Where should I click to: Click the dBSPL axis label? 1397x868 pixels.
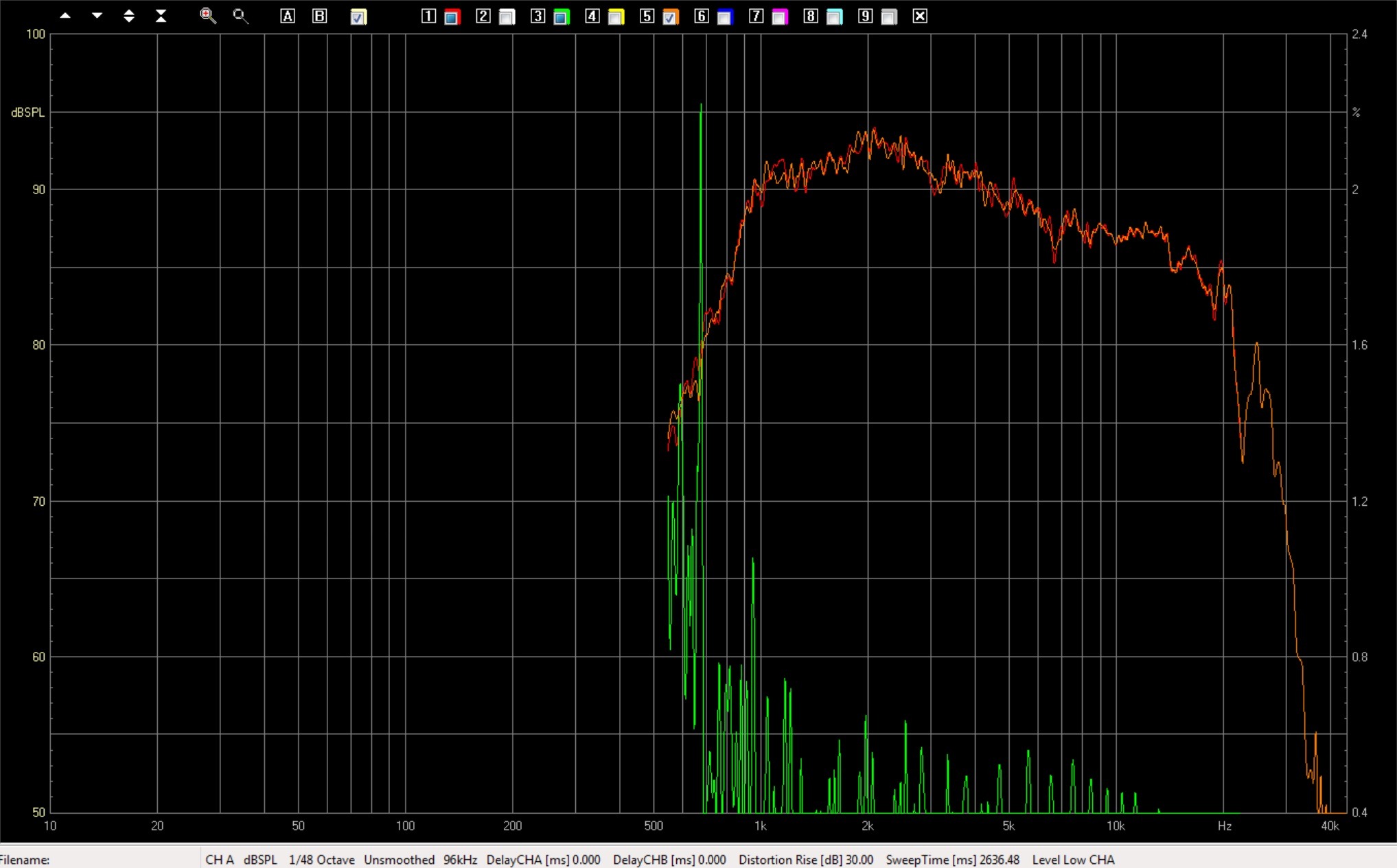click(x=28, y=112)
